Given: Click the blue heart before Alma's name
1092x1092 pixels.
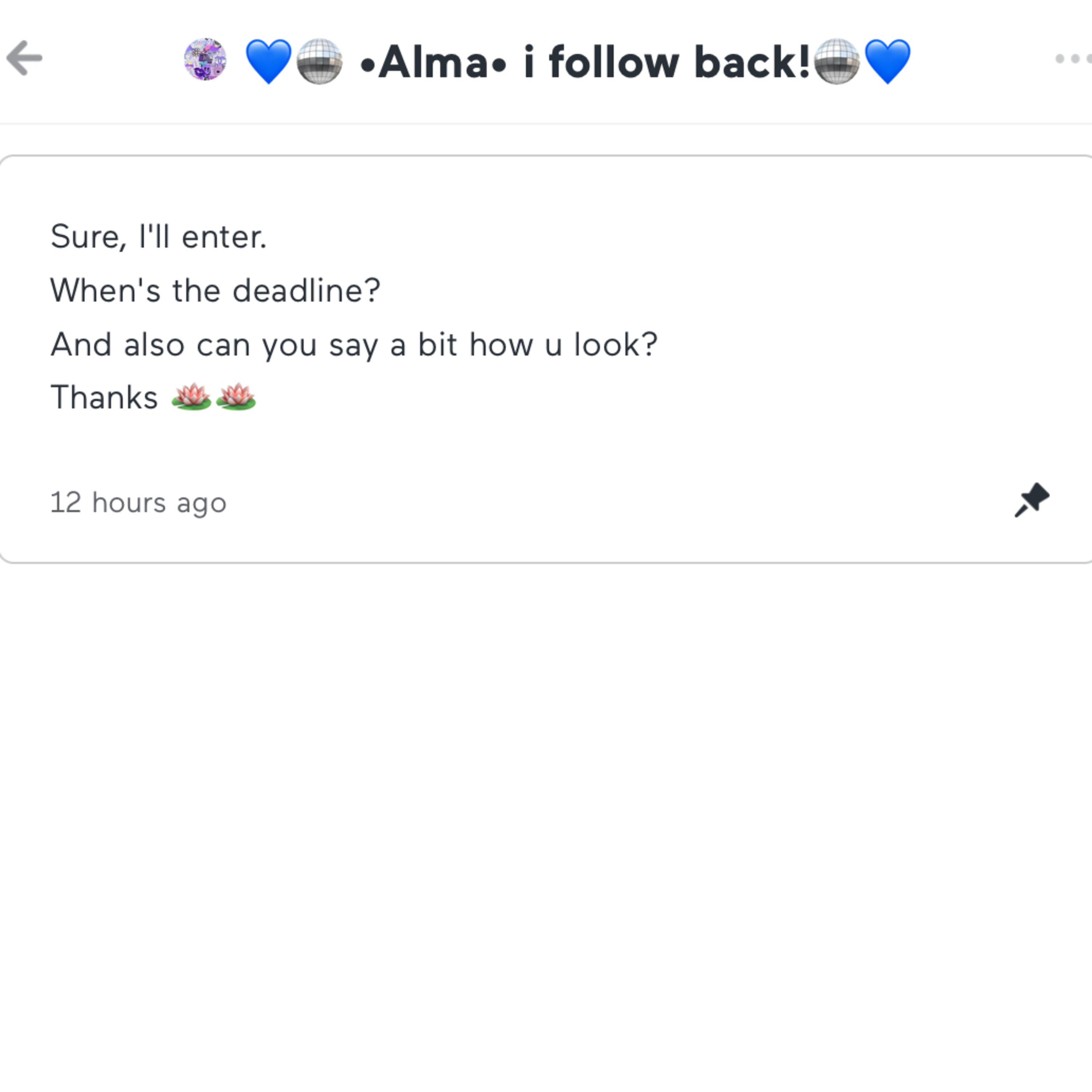Looking at the screenshot, I should pyautogui.click(x=269, y=61).
